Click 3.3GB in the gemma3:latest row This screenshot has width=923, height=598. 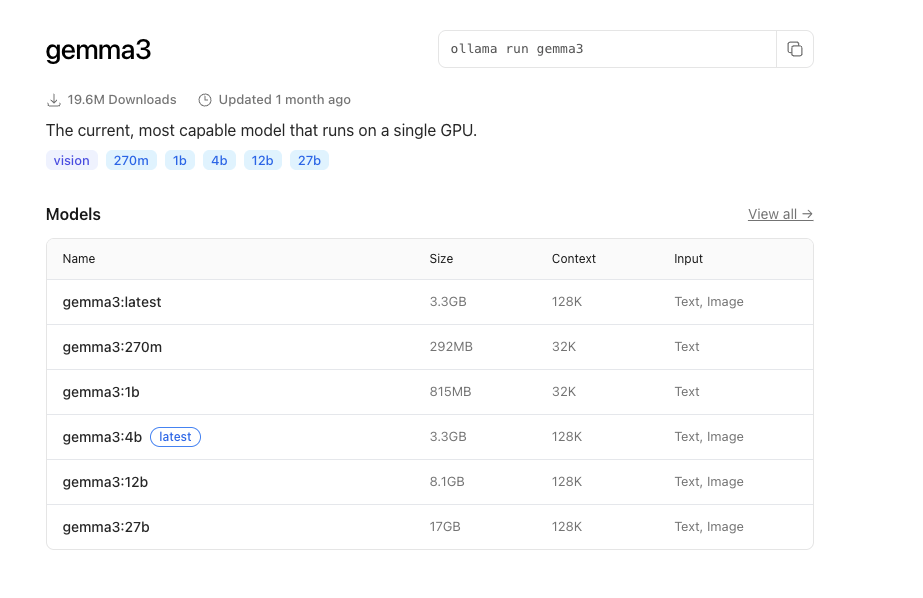click(448, 301)
